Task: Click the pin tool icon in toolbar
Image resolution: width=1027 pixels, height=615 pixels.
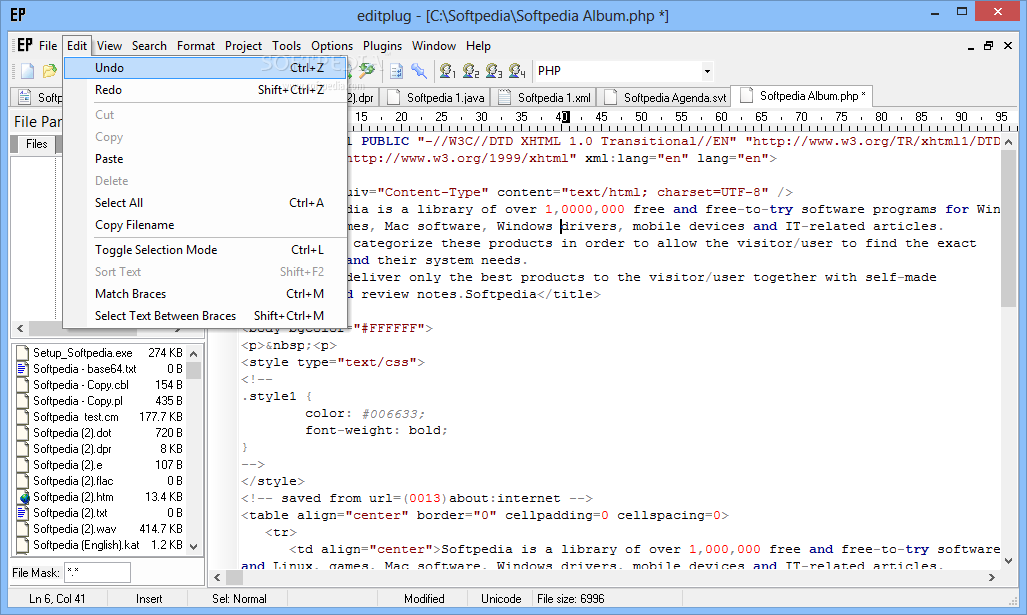Action: 419,71
